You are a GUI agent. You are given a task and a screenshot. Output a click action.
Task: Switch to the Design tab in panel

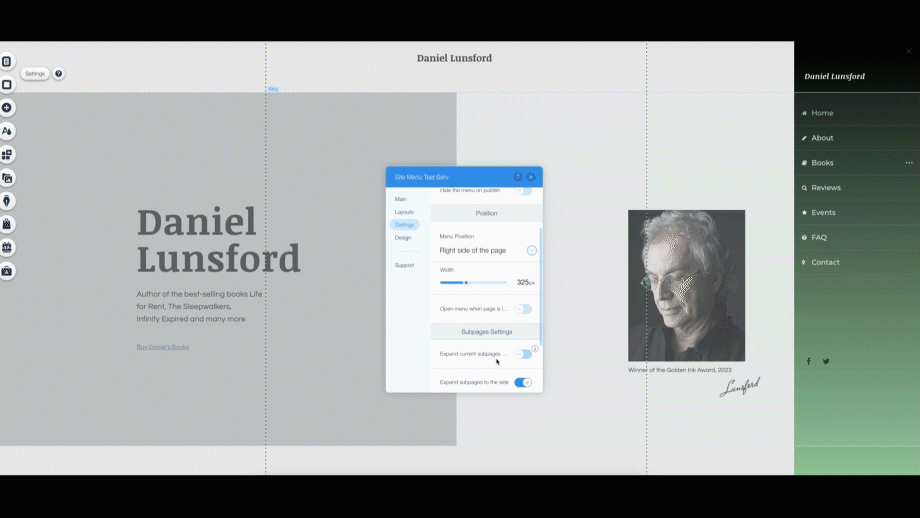click(x=403, y=238)
